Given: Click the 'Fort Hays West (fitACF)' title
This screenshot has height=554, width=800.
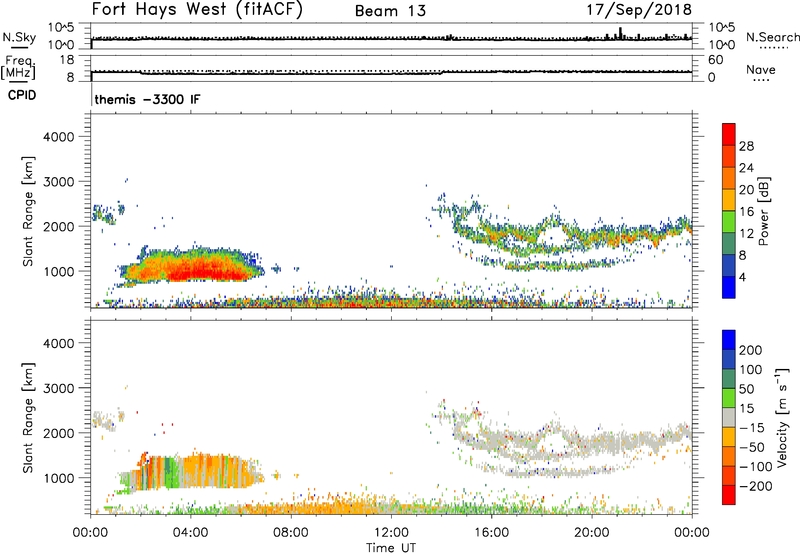Looking at the screenshot, I should pos(197,9).
